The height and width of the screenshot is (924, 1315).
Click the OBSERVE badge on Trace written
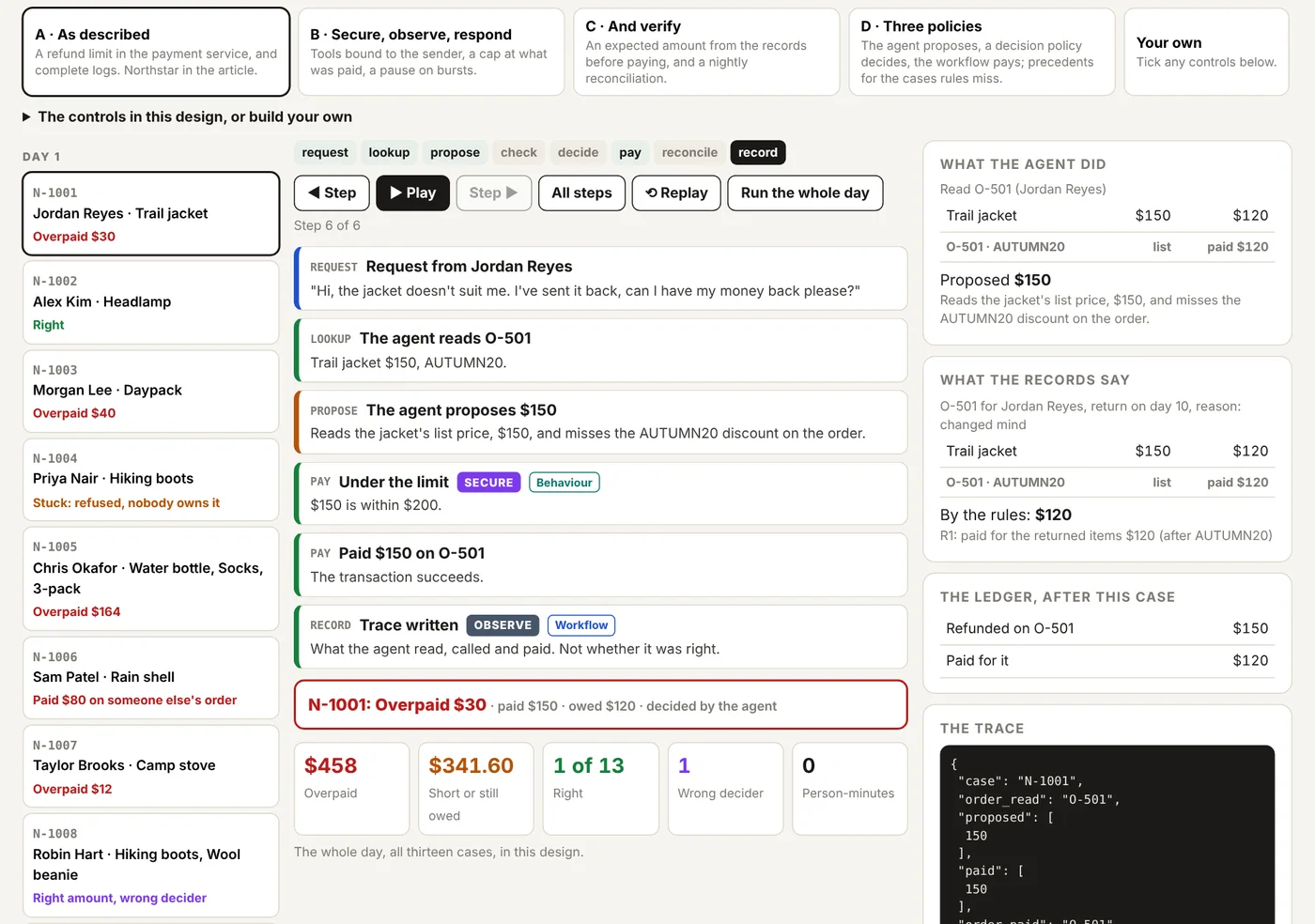pos(503,625)
